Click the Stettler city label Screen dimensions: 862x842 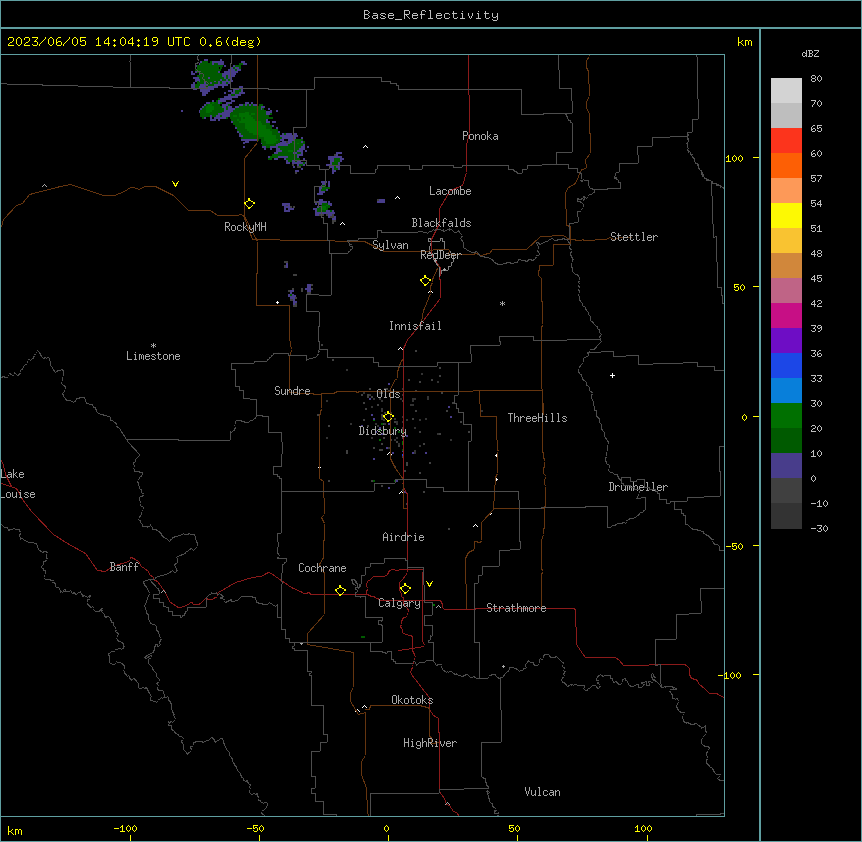(x=634, y=237)
